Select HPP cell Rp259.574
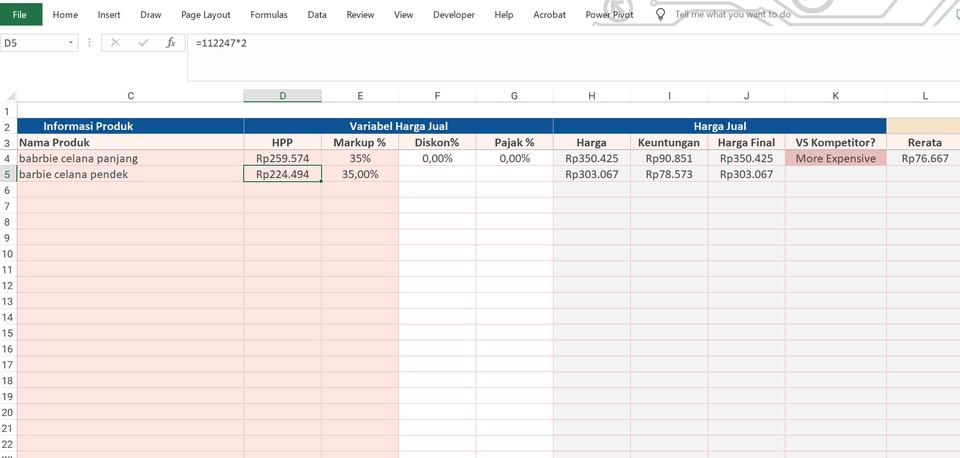This screenshot has width=960, height=458. click(x=282, y=158)
